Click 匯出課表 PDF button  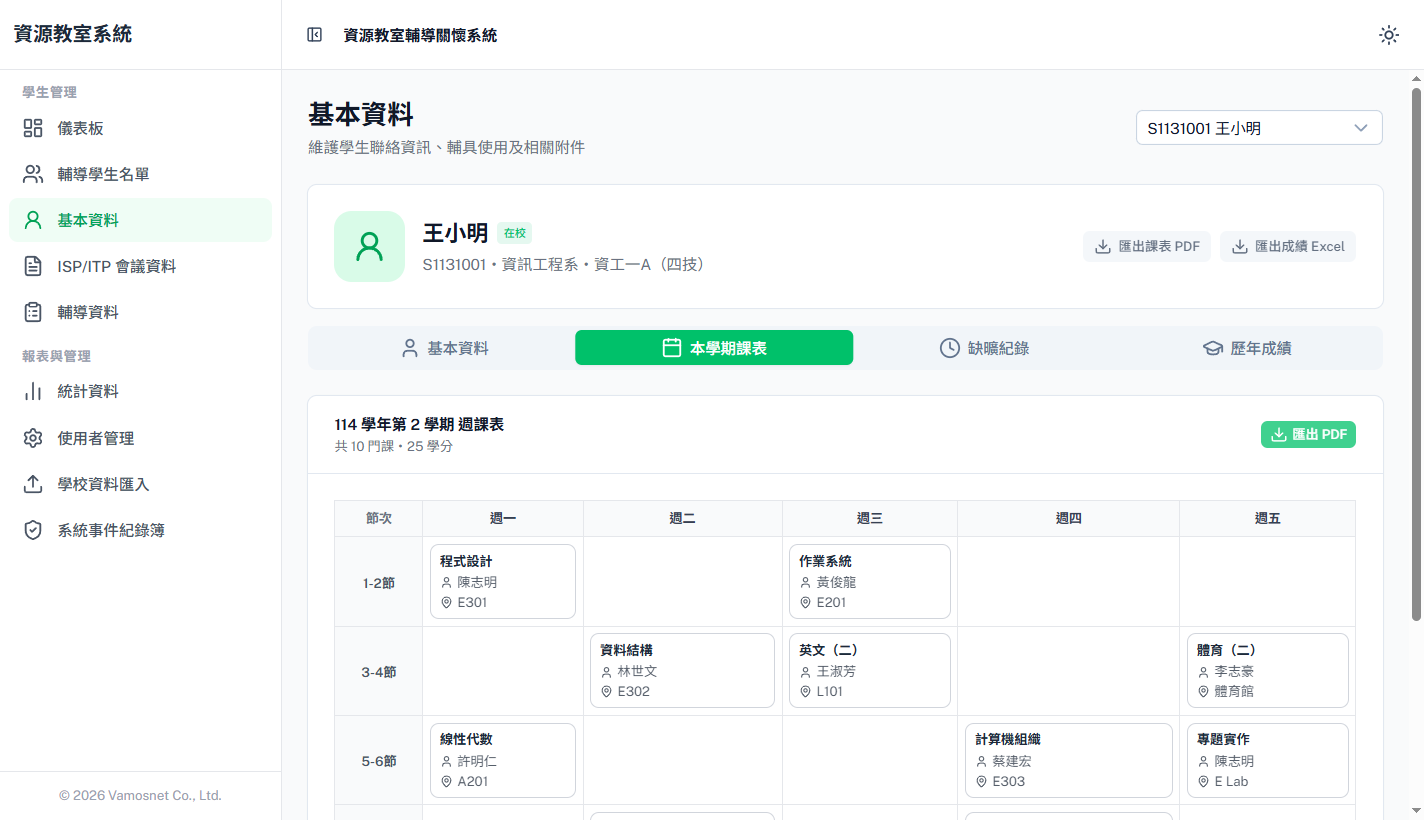[x=1147, y=246]
